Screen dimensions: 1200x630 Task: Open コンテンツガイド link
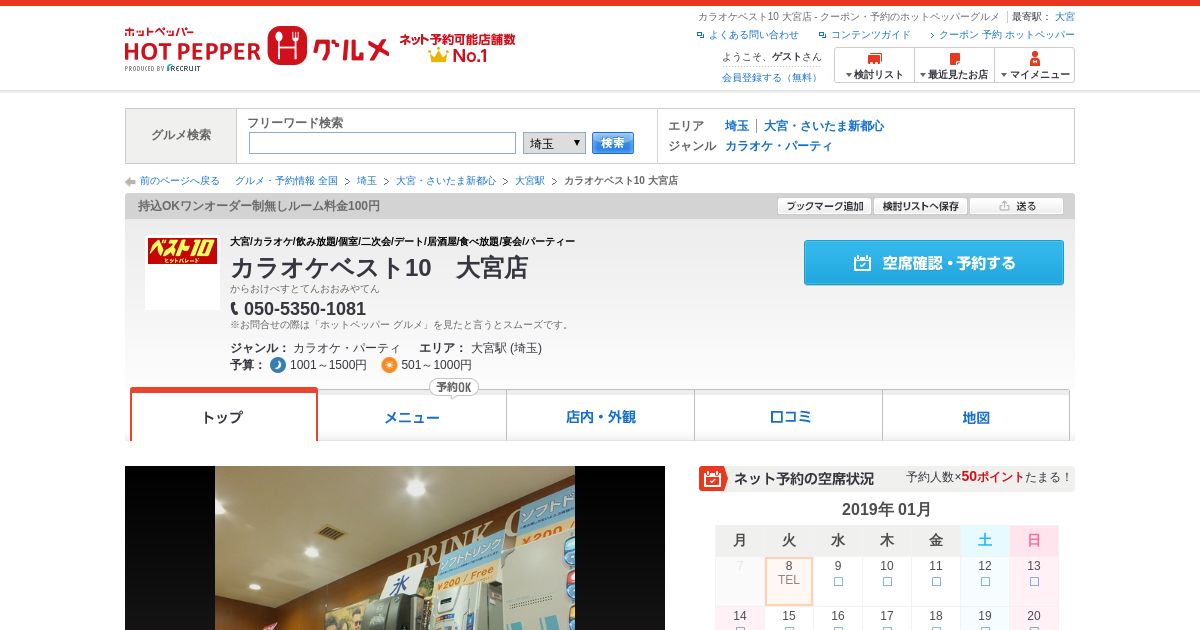coord(871,35)
